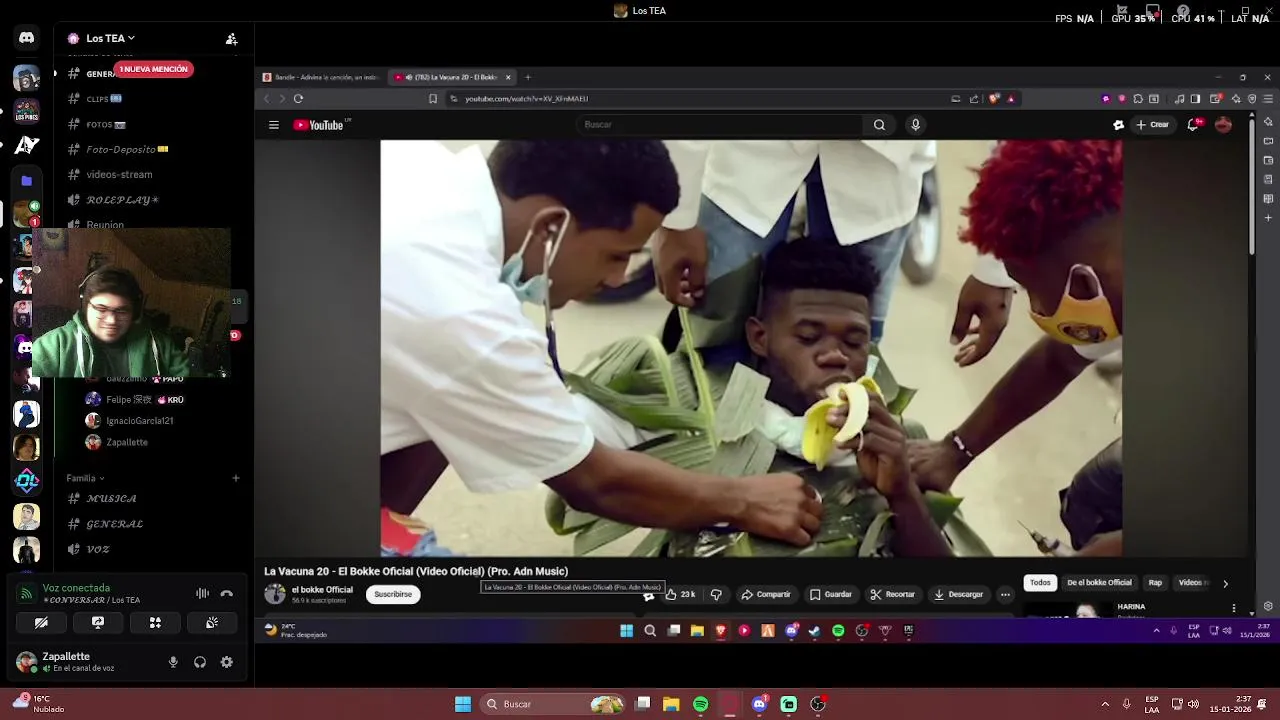Expand the Los TEA server menu
The width and height of the screenshot is (1280, 720).
(110, 38)
